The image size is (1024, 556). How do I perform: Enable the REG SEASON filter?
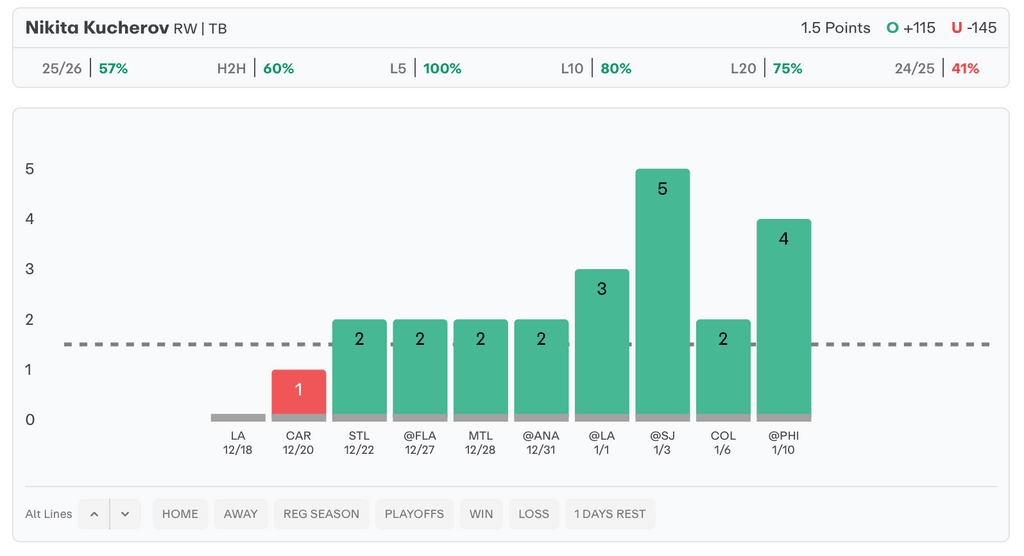[321, 514]
